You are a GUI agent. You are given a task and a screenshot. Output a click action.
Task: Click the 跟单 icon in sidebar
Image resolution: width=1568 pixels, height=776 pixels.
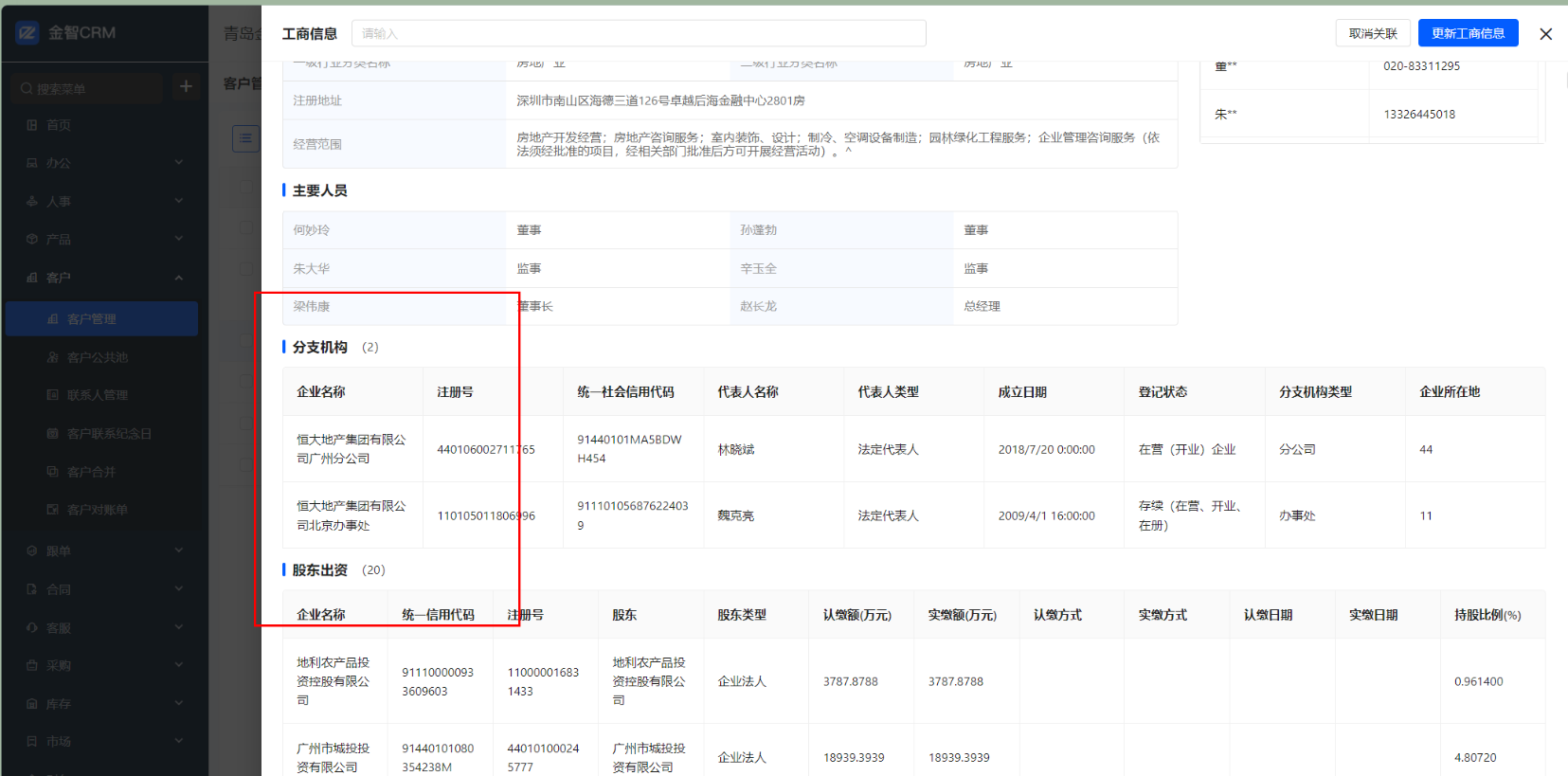click(x=32, y=550)
